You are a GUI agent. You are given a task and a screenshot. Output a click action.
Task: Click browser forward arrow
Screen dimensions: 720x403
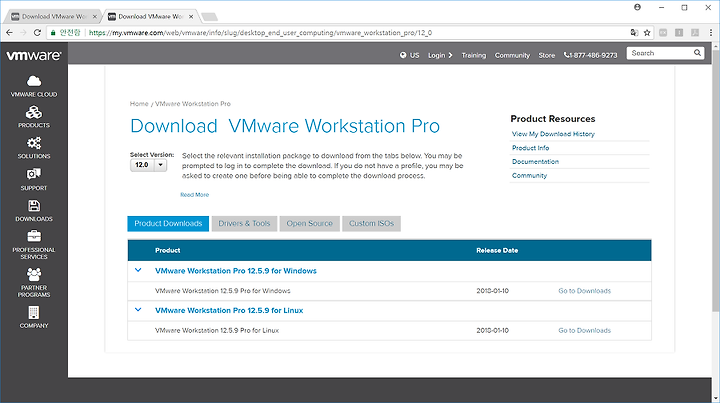pos(23,33)
